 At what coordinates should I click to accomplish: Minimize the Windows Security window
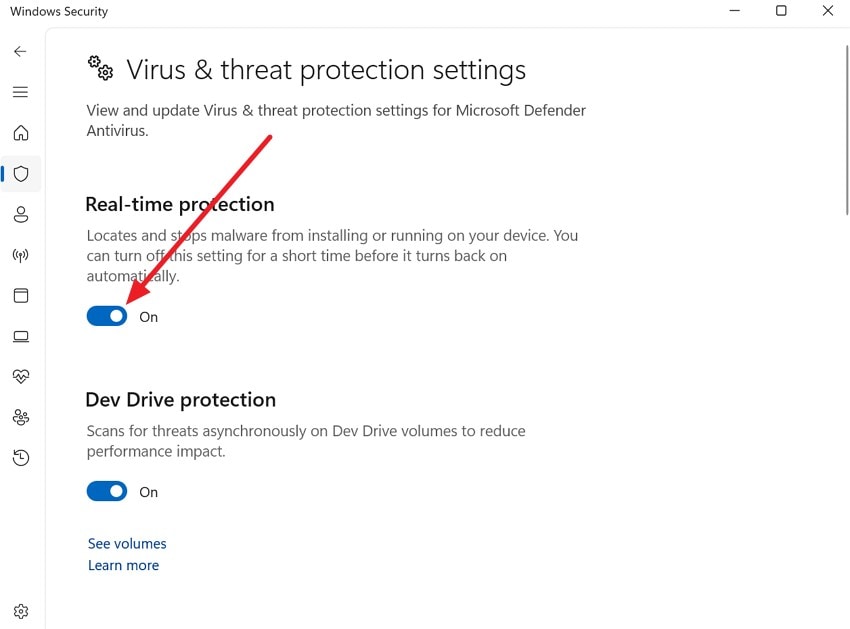(734, 11)
